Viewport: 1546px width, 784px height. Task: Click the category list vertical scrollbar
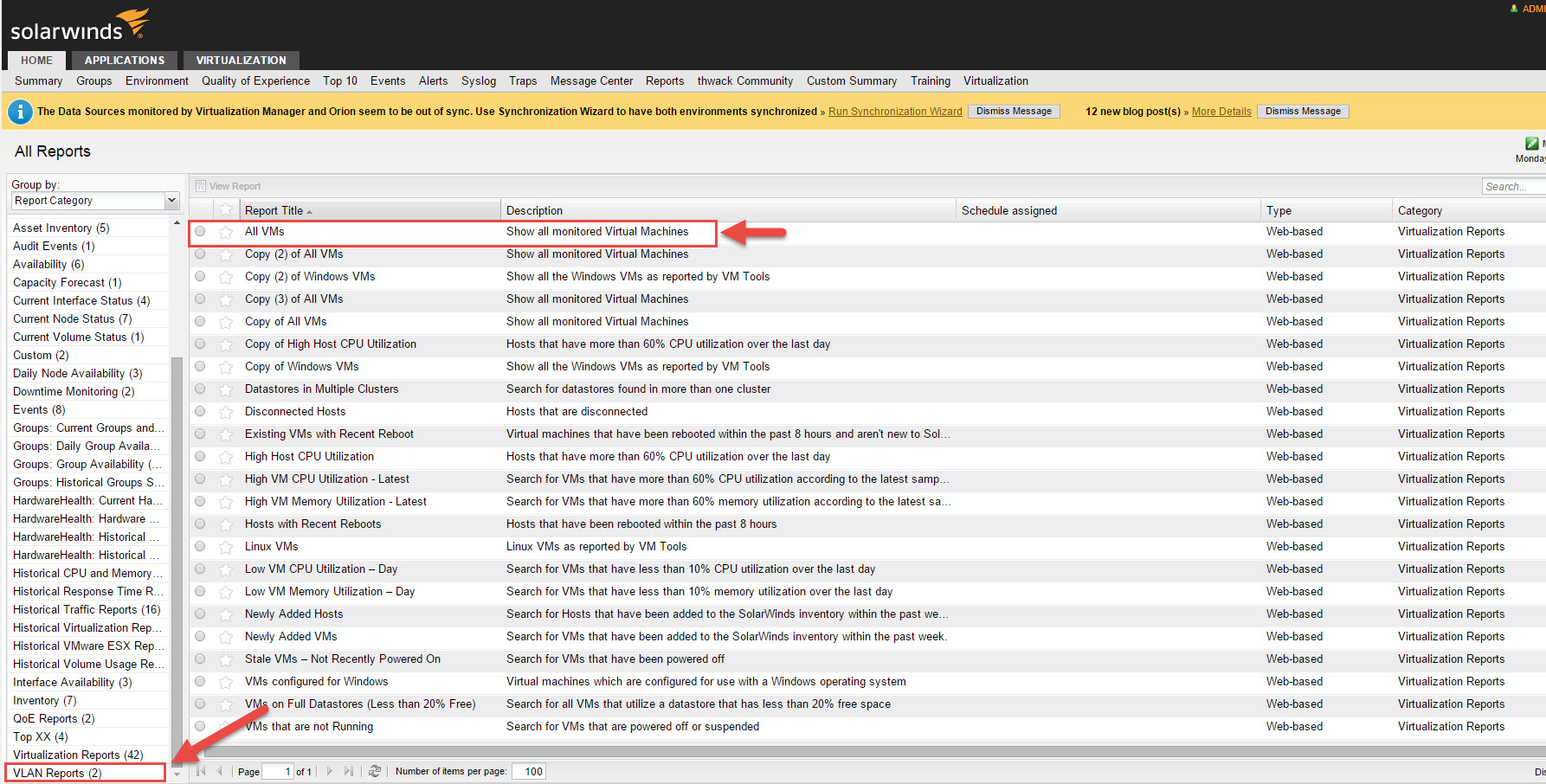pyautogui.click(x=177, y=561)
